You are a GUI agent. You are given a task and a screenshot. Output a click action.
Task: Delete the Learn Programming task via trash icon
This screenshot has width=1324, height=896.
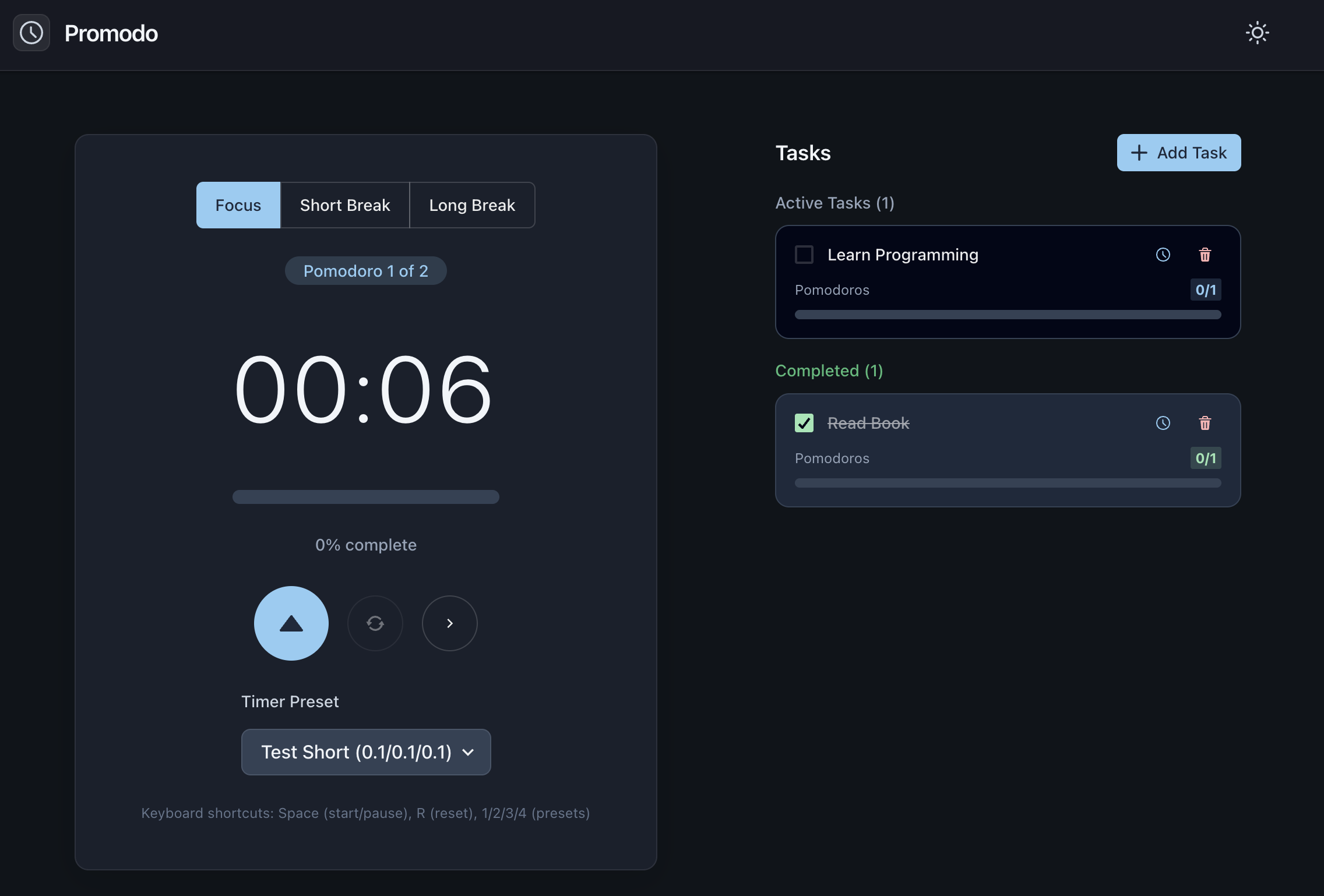[x=1205, y=255]
